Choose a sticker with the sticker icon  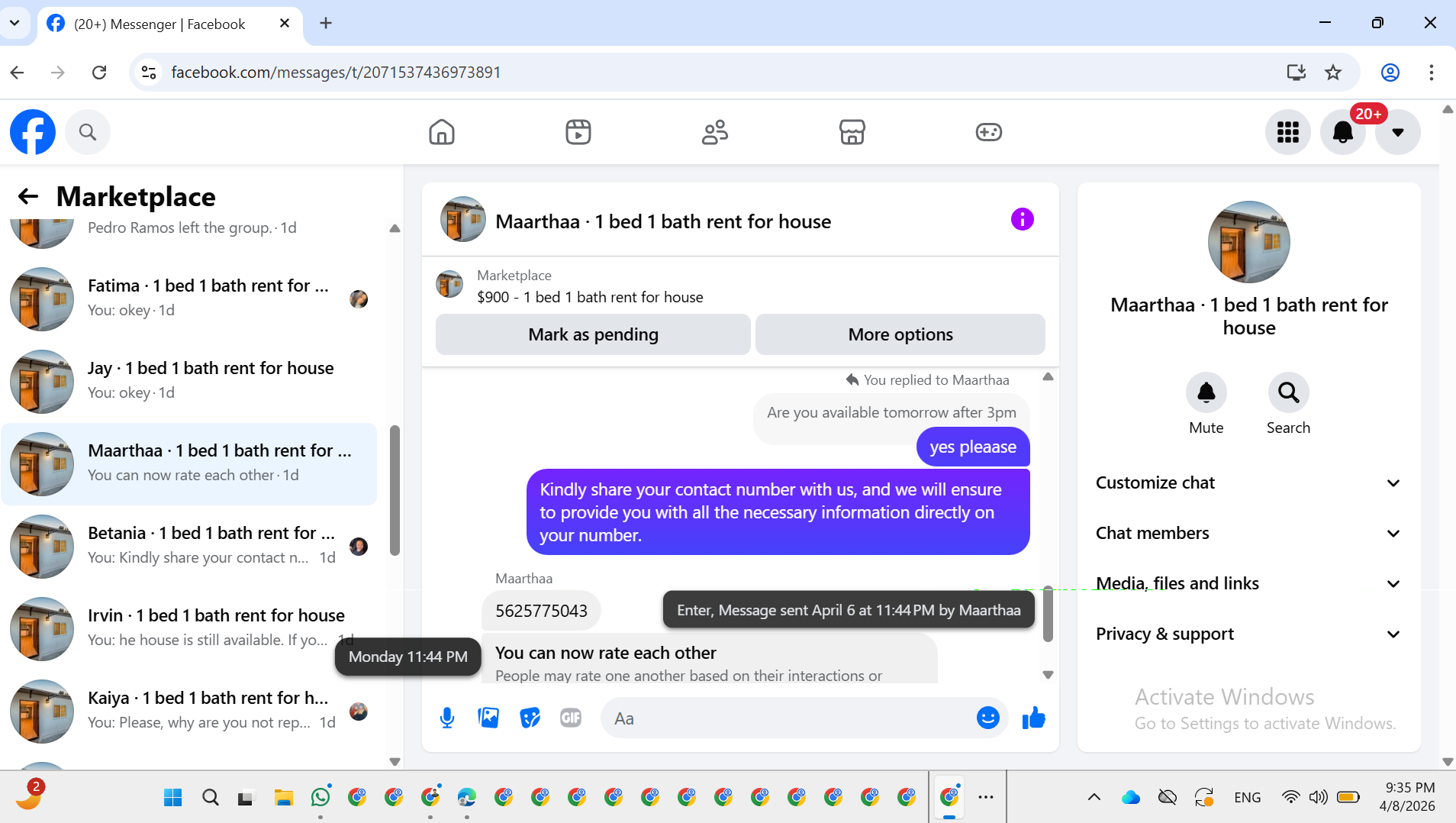(530, 718)
